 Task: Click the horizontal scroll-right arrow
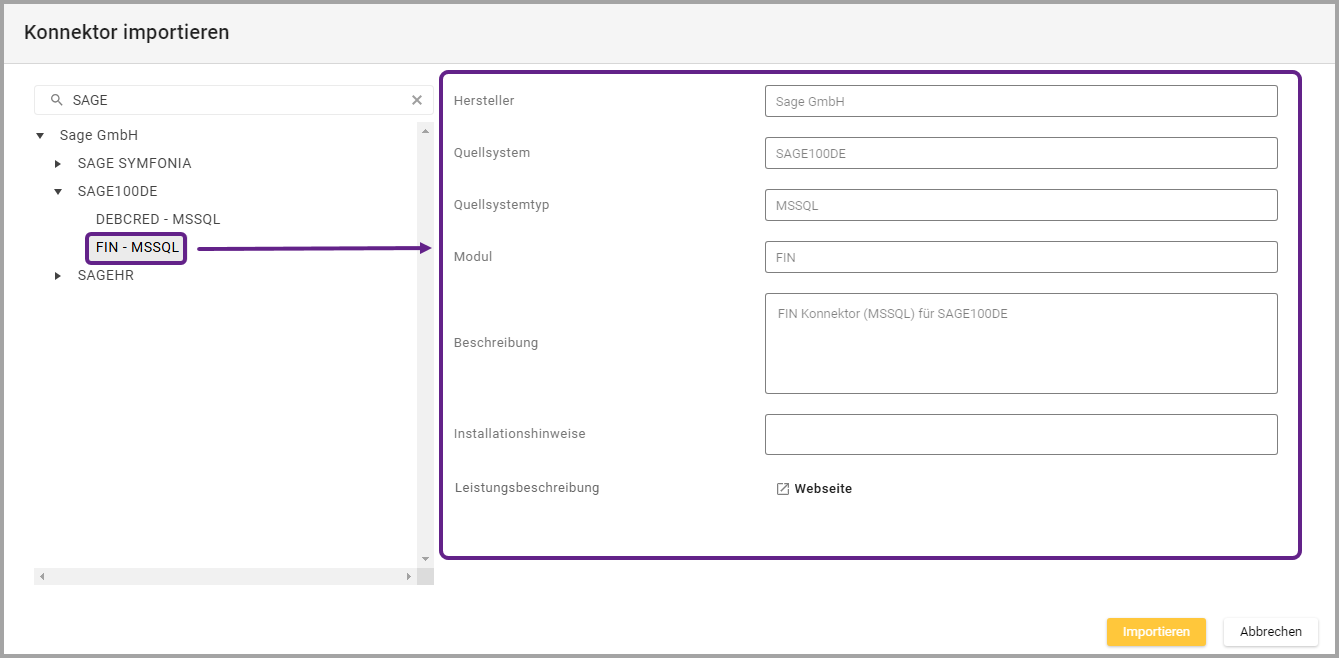408,577
